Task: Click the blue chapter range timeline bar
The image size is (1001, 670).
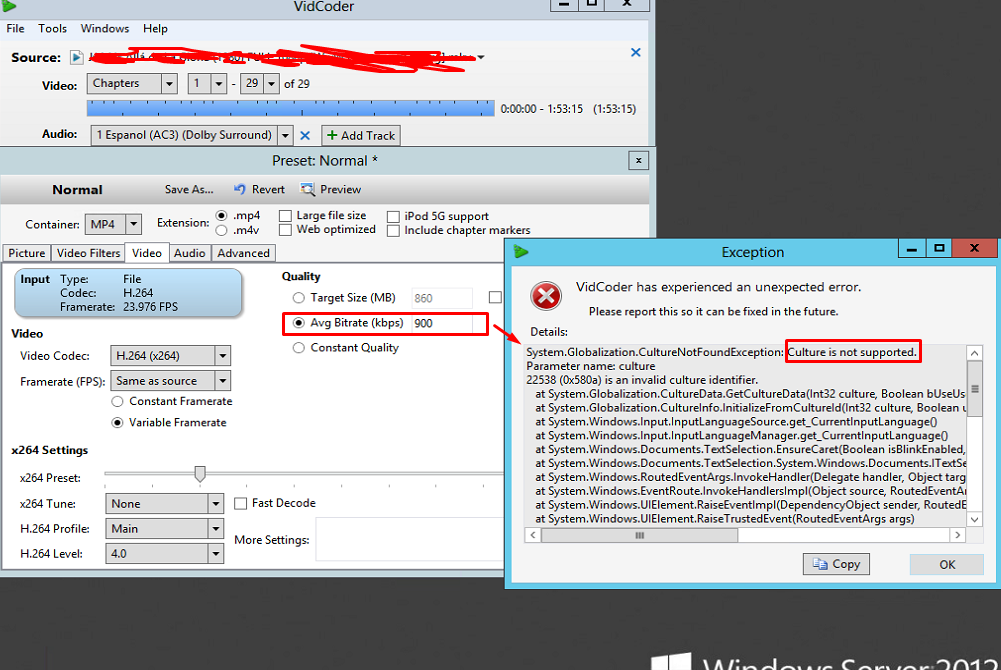Action: [x=290, y=108]
